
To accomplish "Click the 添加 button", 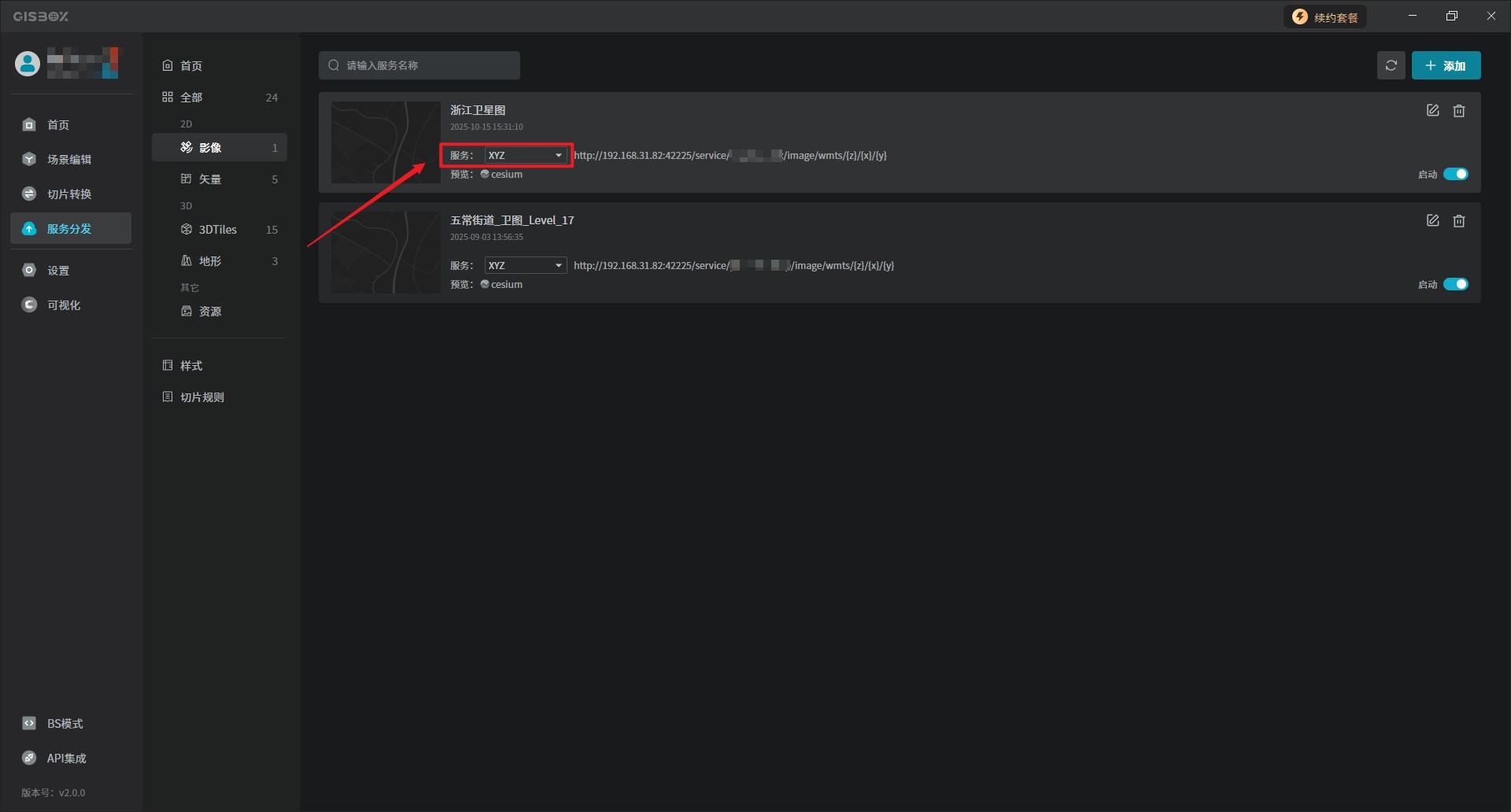I will tap(1446, 65).
